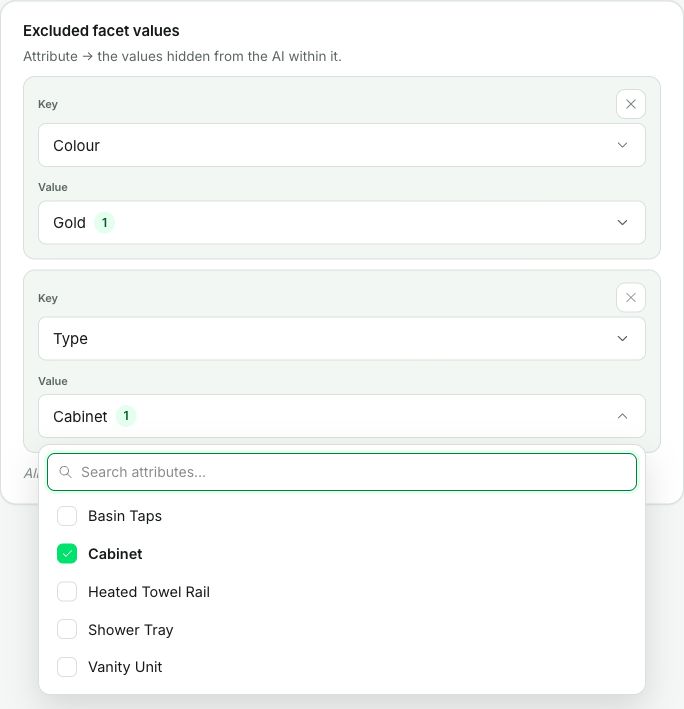The image size is (684, 709).
Task: Click the count badge next to Cabinet
Action: click(126, 416)
